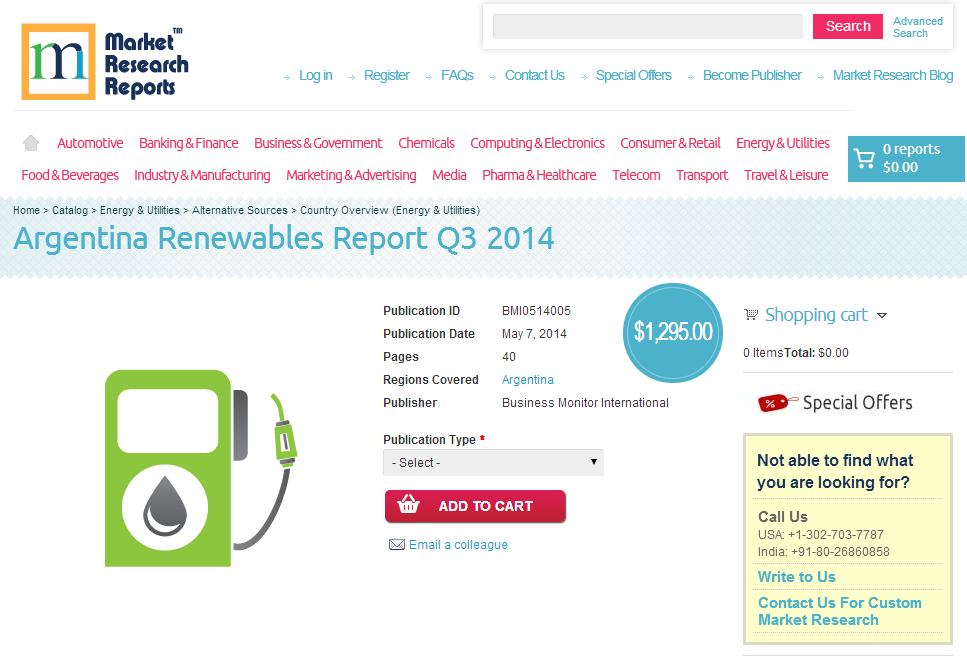
Task: Click the Become Publisher link
Action: tap(752, 75)
